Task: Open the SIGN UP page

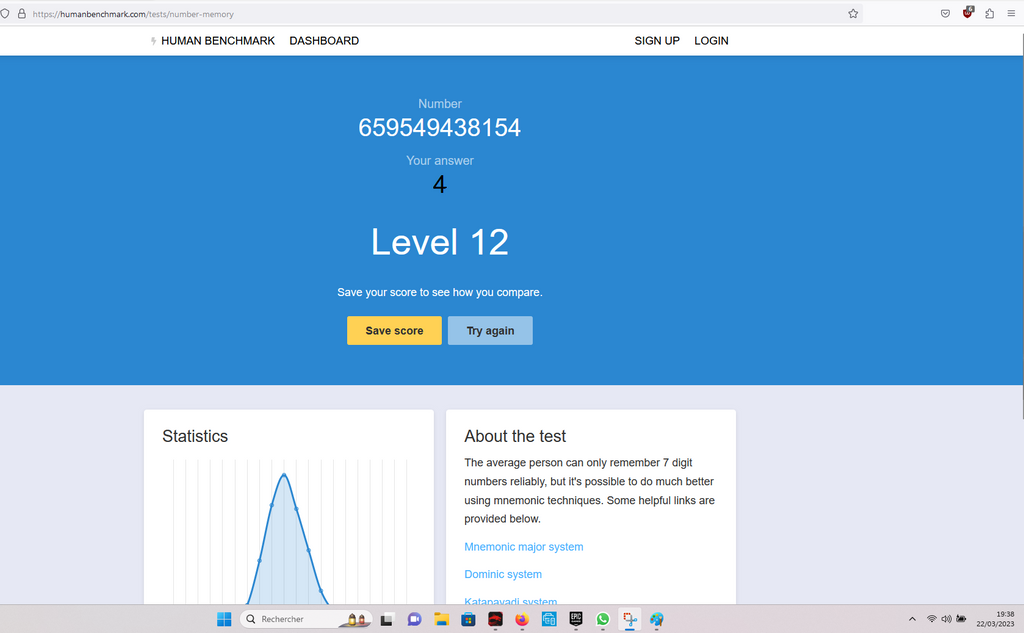Action: (x=657, y=41)
